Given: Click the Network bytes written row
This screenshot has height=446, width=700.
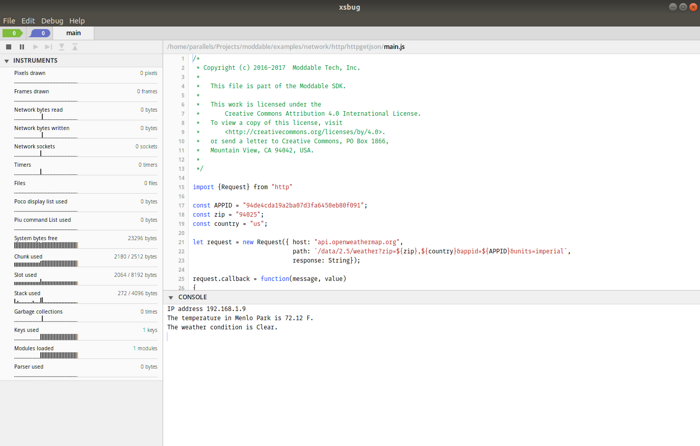Looking at the screenshot, I should [85, 131].
